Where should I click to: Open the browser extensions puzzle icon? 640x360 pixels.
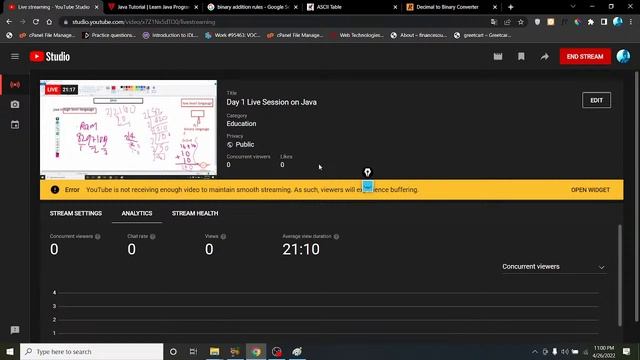[591, 22]
